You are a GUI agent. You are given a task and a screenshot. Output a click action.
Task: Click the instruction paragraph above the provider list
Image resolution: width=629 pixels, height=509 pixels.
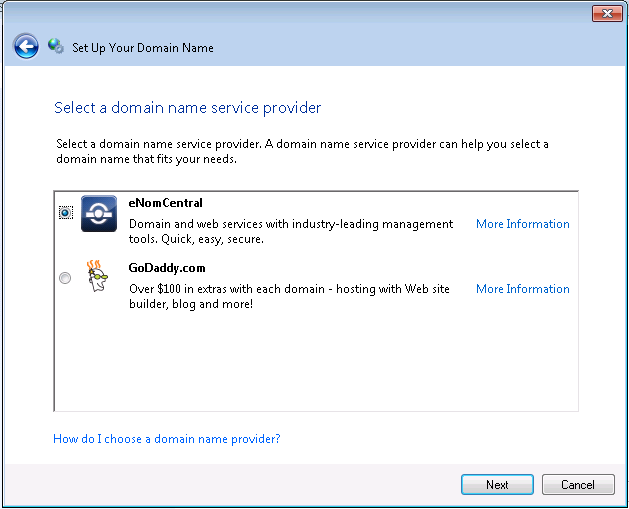(302, 151)
